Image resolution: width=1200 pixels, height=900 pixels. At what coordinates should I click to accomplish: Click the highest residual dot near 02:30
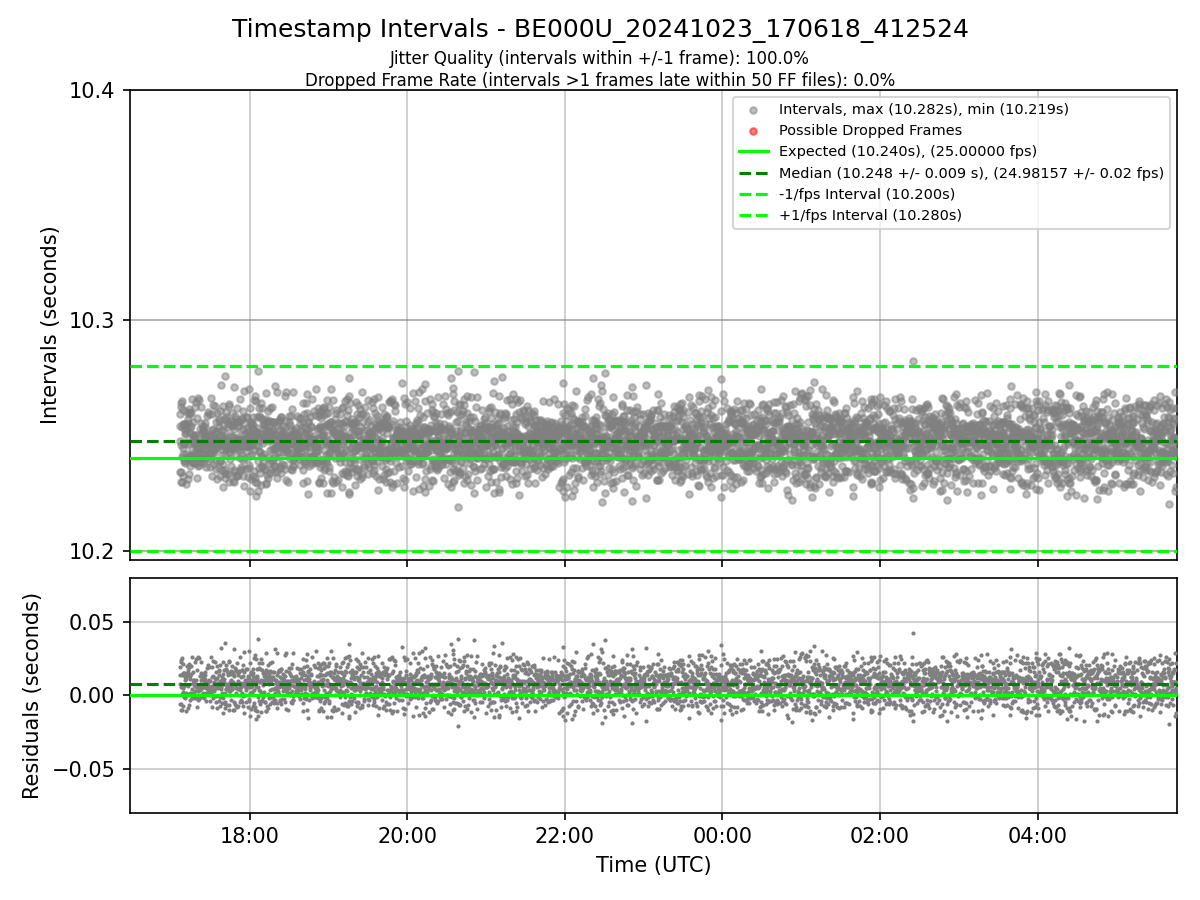point(912,633)
